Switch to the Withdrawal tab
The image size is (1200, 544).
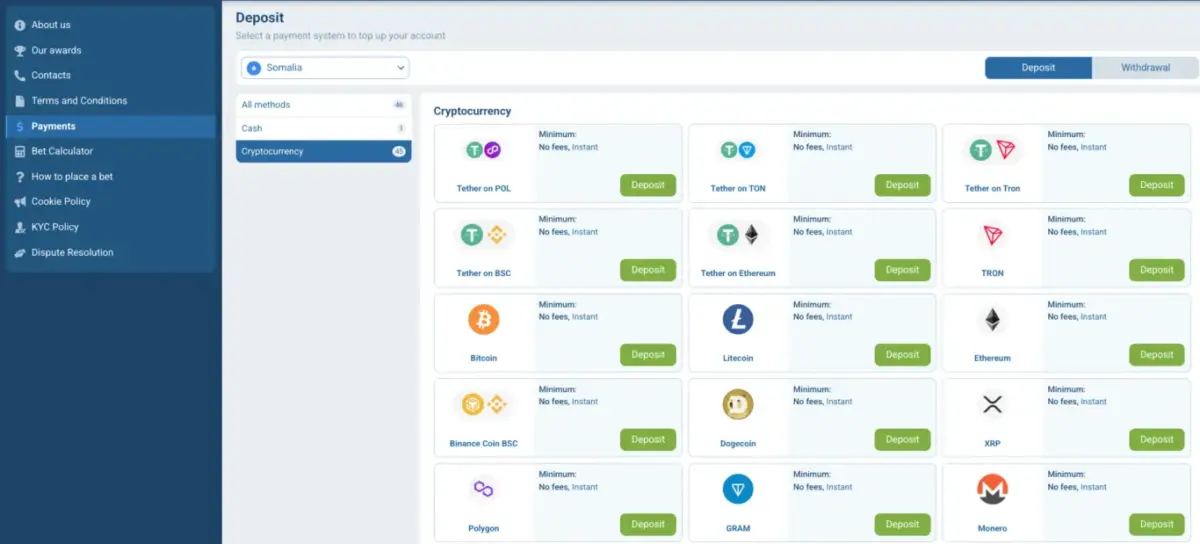coord(1145,68)
